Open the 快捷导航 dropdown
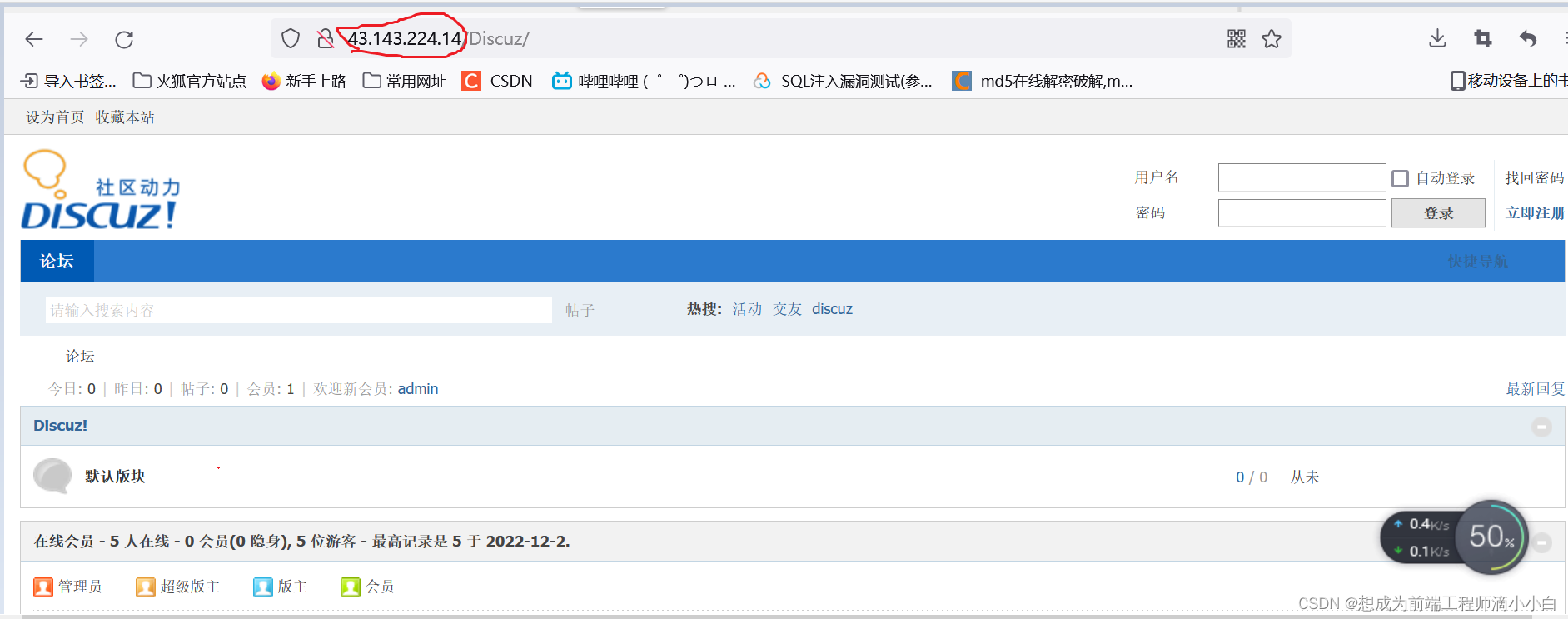This screenshot has height=619, width=1568. click(1477, 262)
